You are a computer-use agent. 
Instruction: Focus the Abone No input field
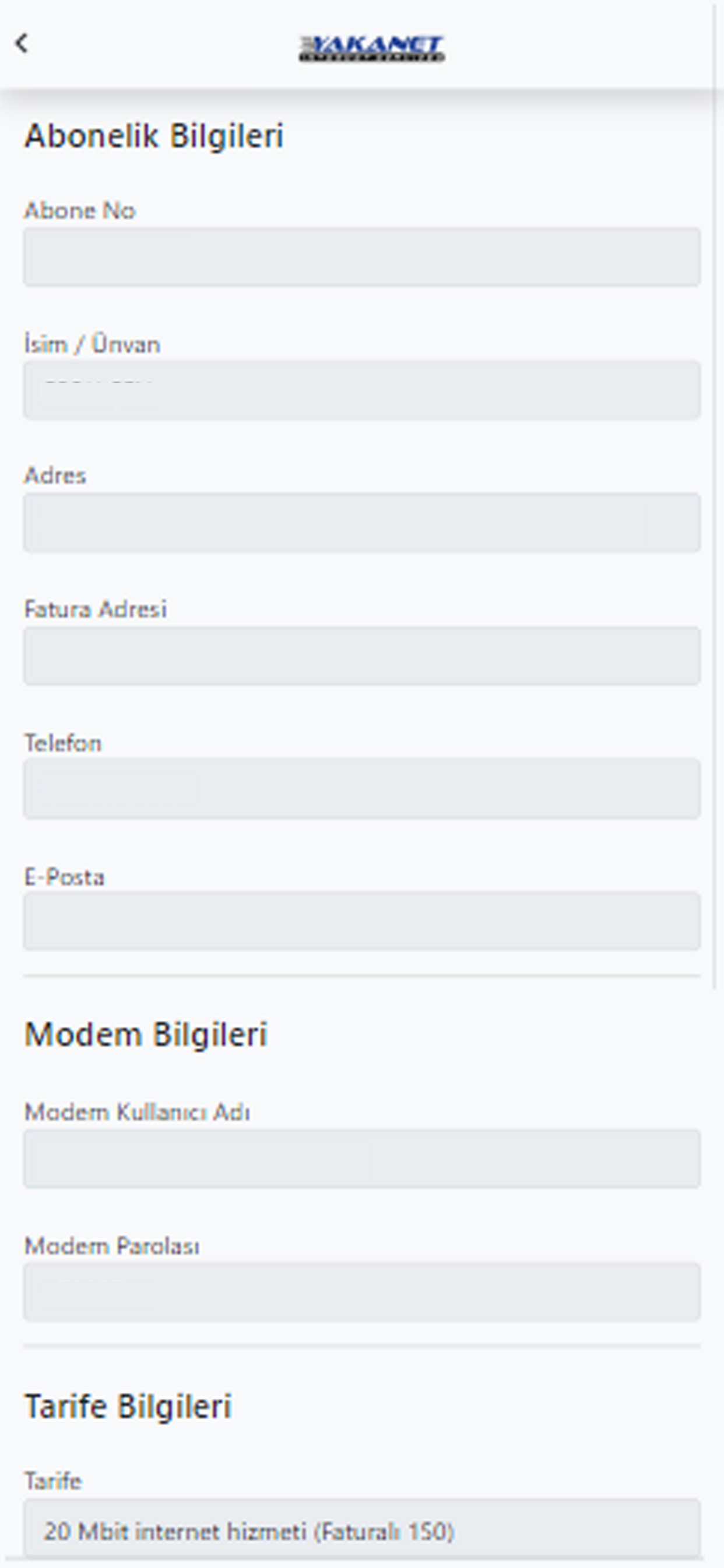[362, 257]
